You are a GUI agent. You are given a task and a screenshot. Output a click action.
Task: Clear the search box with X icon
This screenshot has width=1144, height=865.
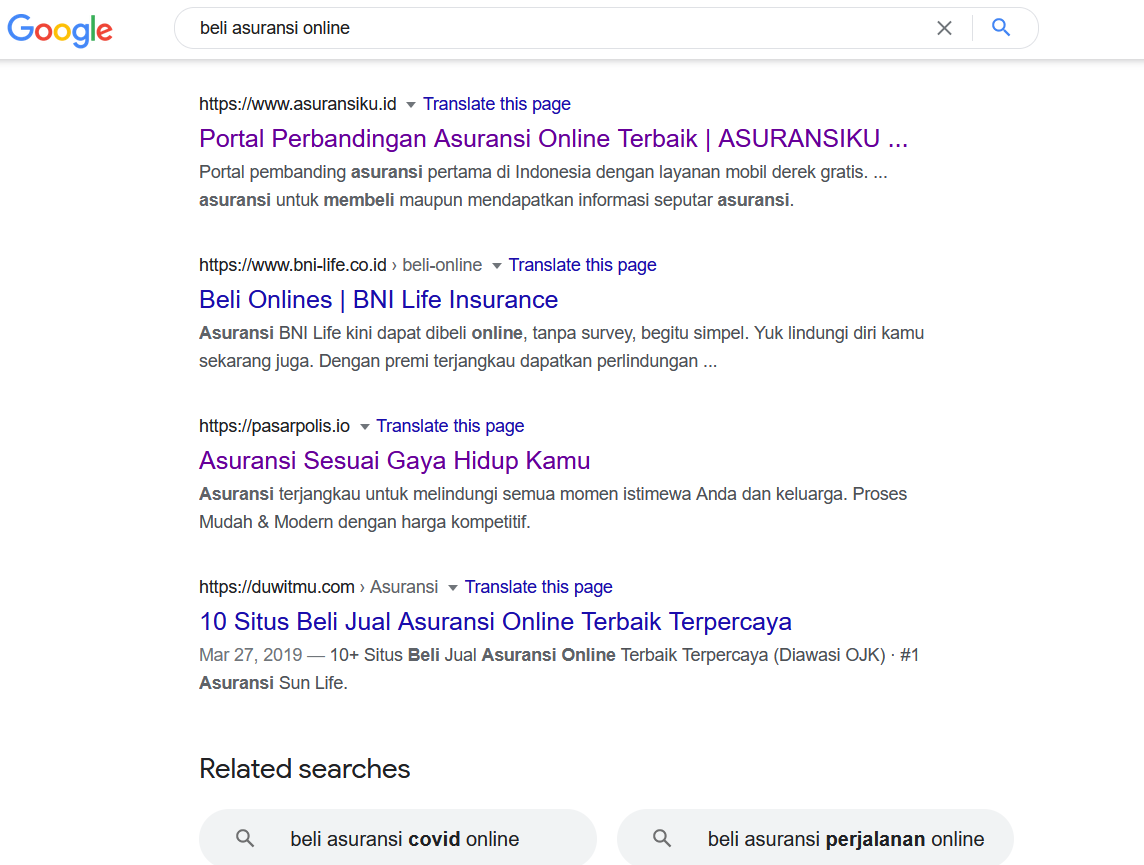[944, 28]
